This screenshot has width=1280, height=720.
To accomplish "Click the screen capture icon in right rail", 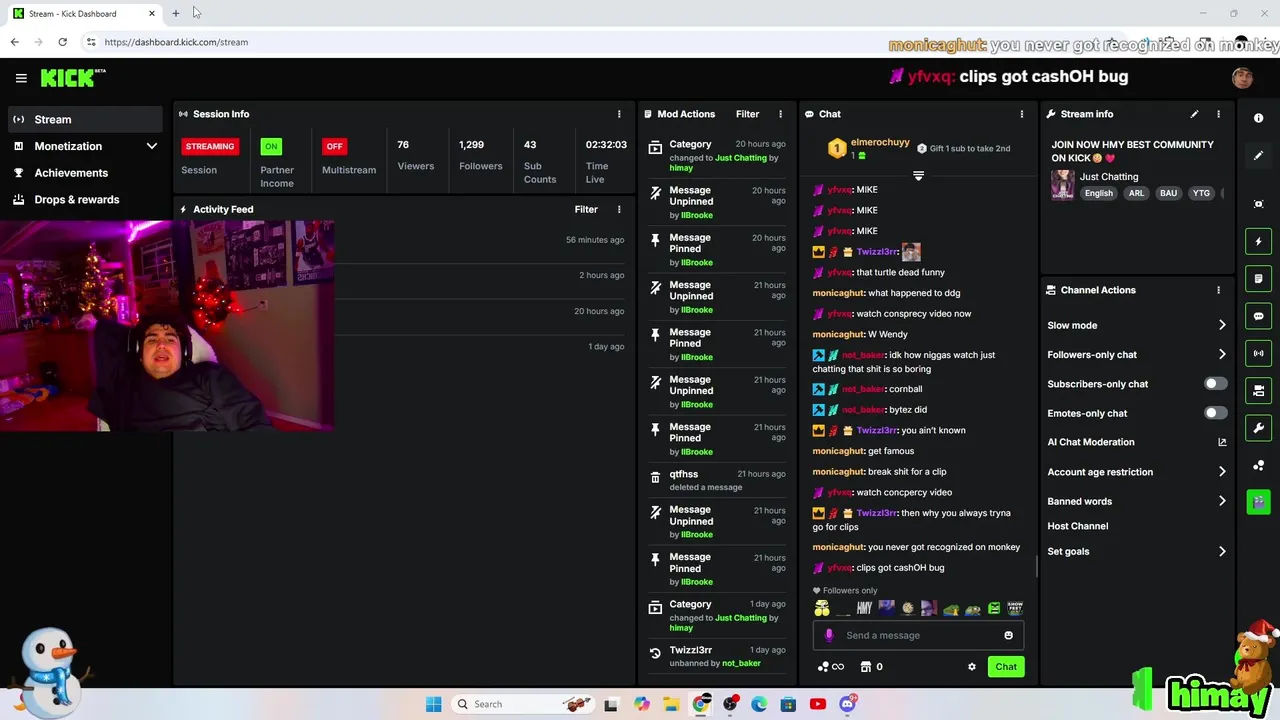I will tap(1259, 204).
